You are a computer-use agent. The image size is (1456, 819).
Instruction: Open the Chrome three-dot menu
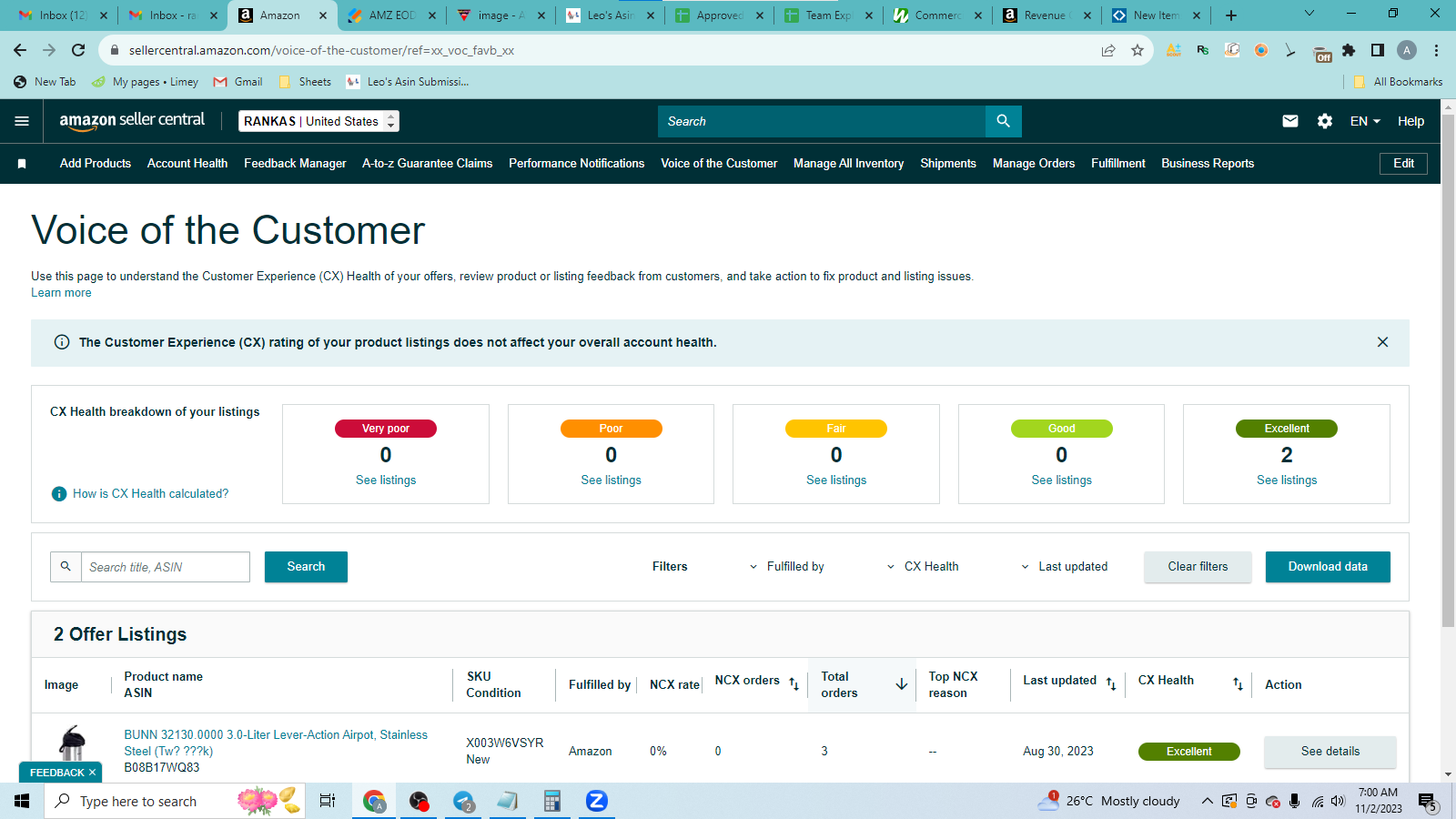coord(1436,51)
